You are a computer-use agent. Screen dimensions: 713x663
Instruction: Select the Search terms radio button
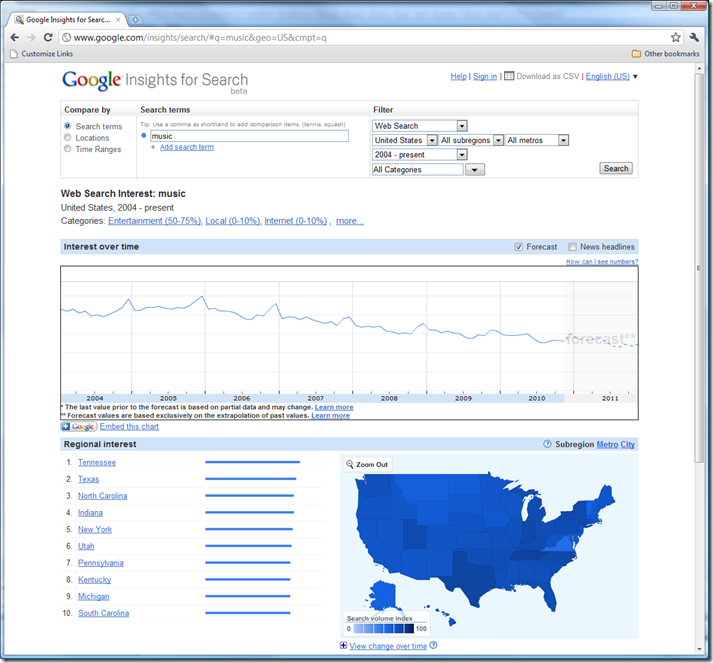point(67,126)
